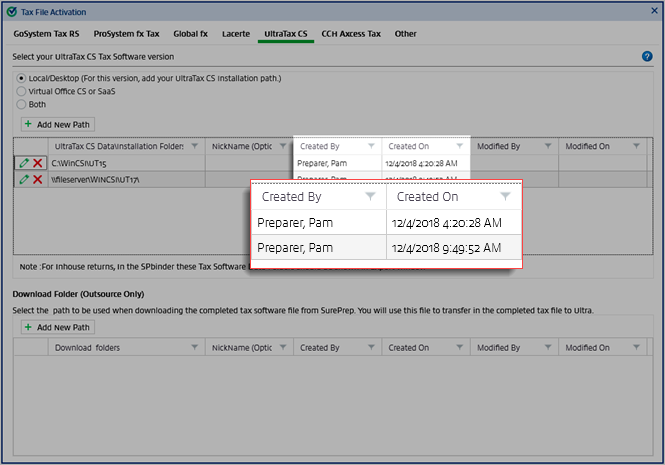The height and width of the screenshot is (465, 665).
Task: Click the blue help question mark icon
Action: (647, 57)
